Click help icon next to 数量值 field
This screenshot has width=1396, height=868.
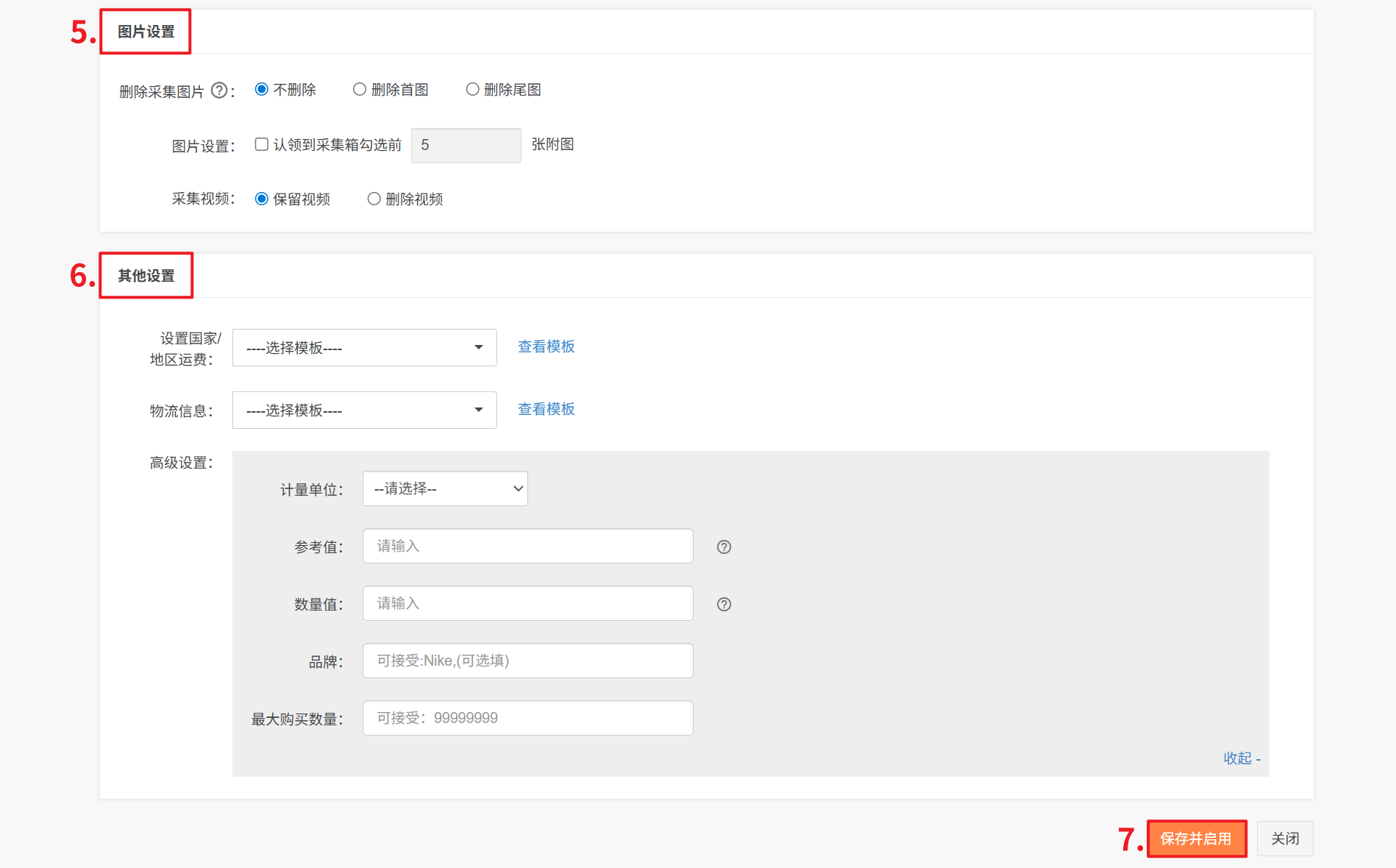[x=724, y=604]
